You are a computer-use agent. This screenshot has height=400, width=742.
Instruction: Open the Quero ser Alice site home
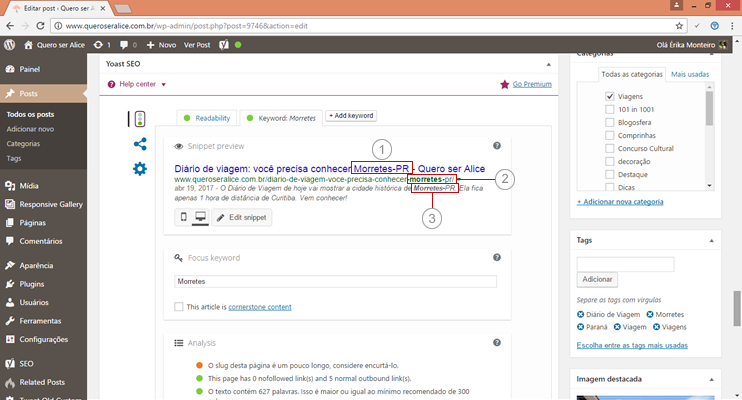coord(54,45)
